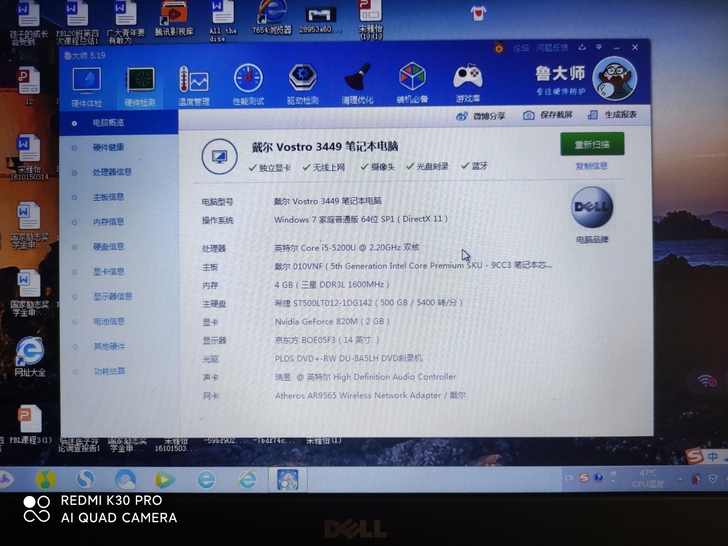Open 游戏库 gamepad icon
The height and width of the screenshot is (546, 728).
click(x=468, y=83)
